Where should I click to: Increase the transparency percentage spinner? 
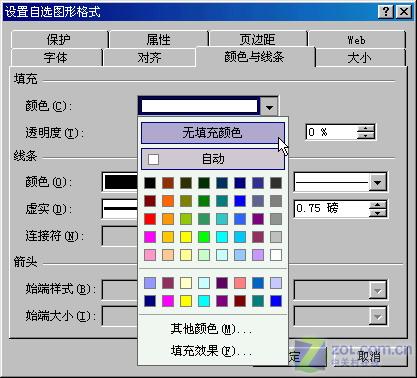(366, 128)
